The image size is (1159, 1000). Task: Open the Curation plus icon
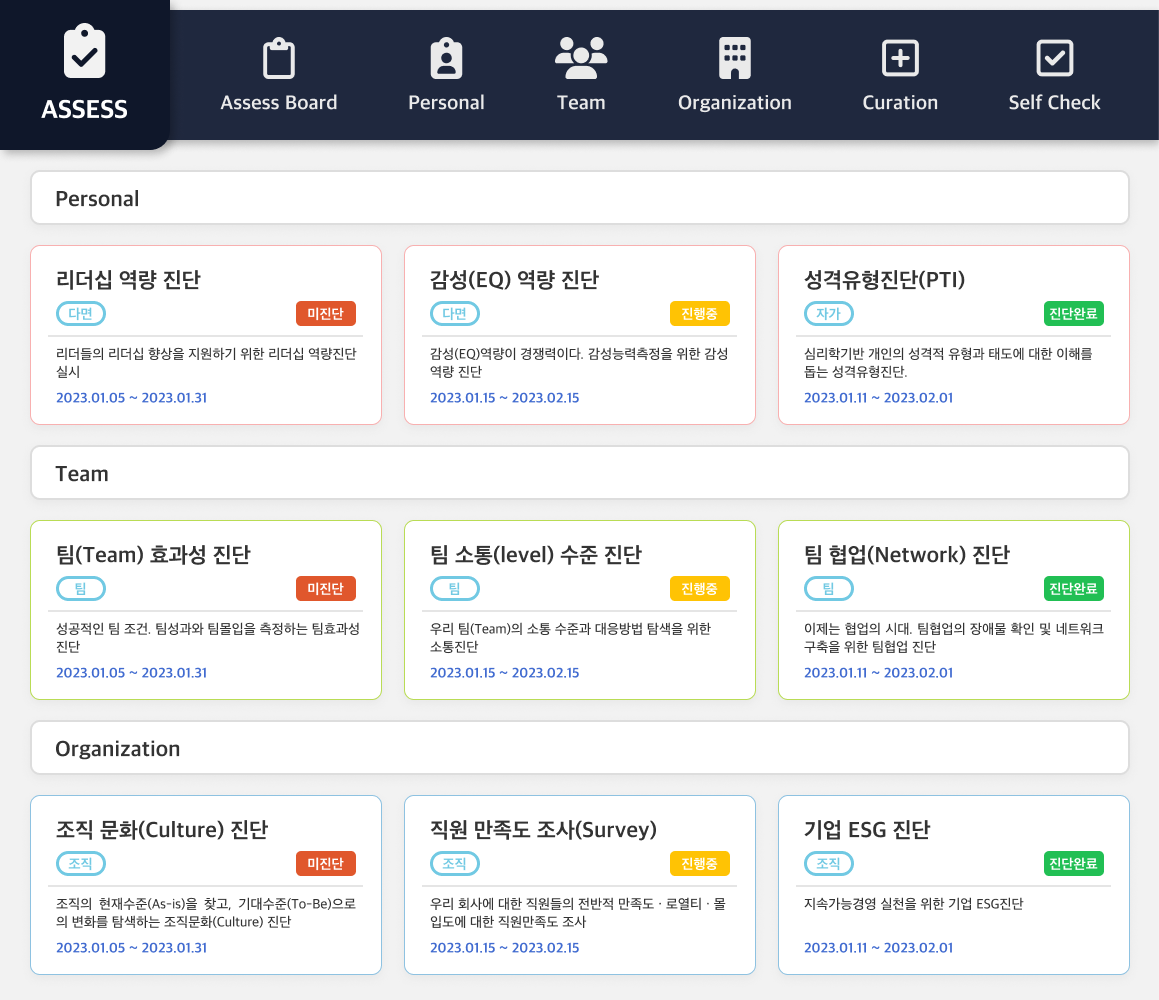tap(900, 58)
